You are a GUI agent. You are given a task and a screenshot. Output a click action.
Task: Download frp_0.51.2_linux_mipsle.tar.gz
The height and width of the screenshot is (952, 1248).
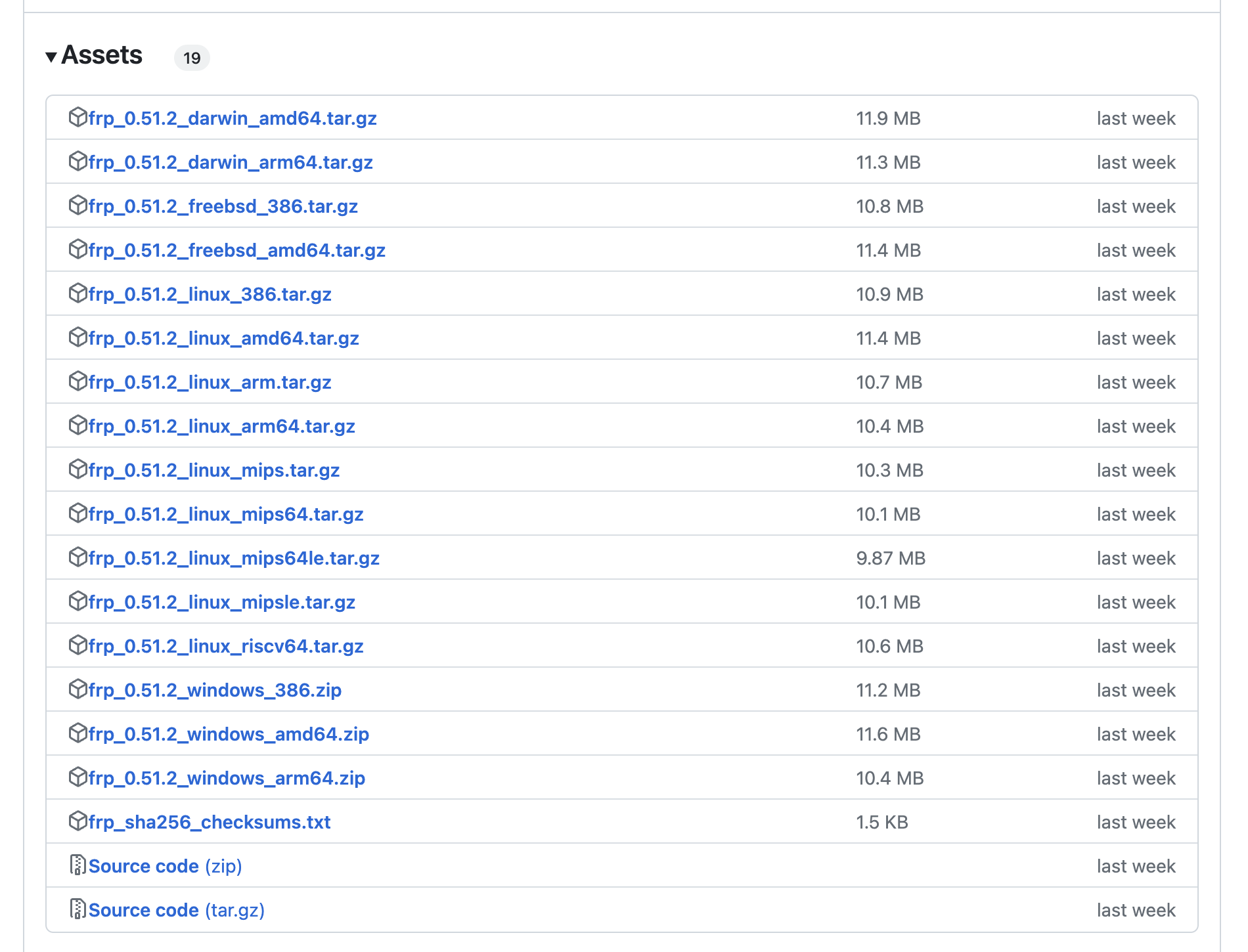222,602
